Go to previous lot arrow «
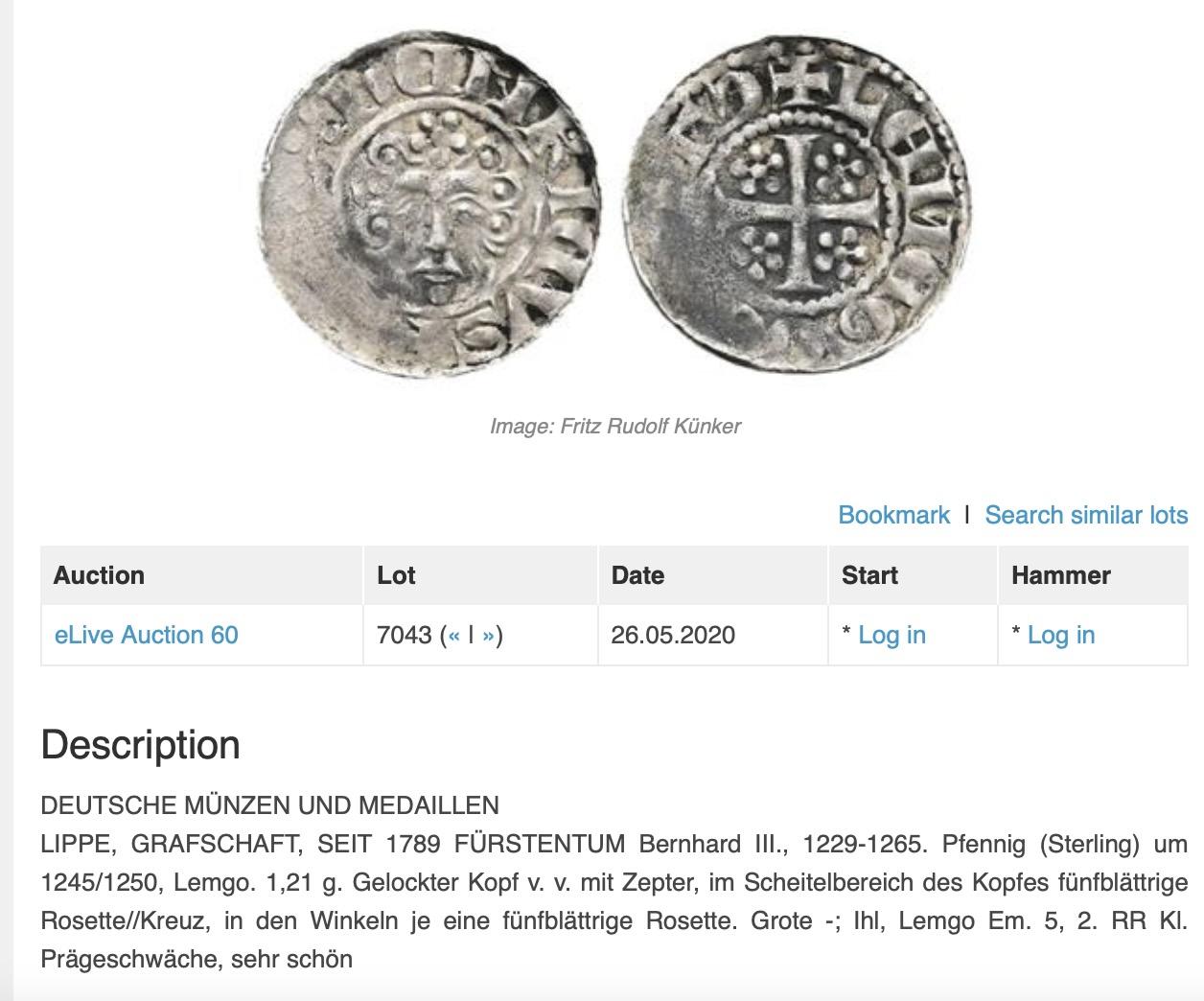The width and height of the screenshot is (1204, 1001). (454, 635)
